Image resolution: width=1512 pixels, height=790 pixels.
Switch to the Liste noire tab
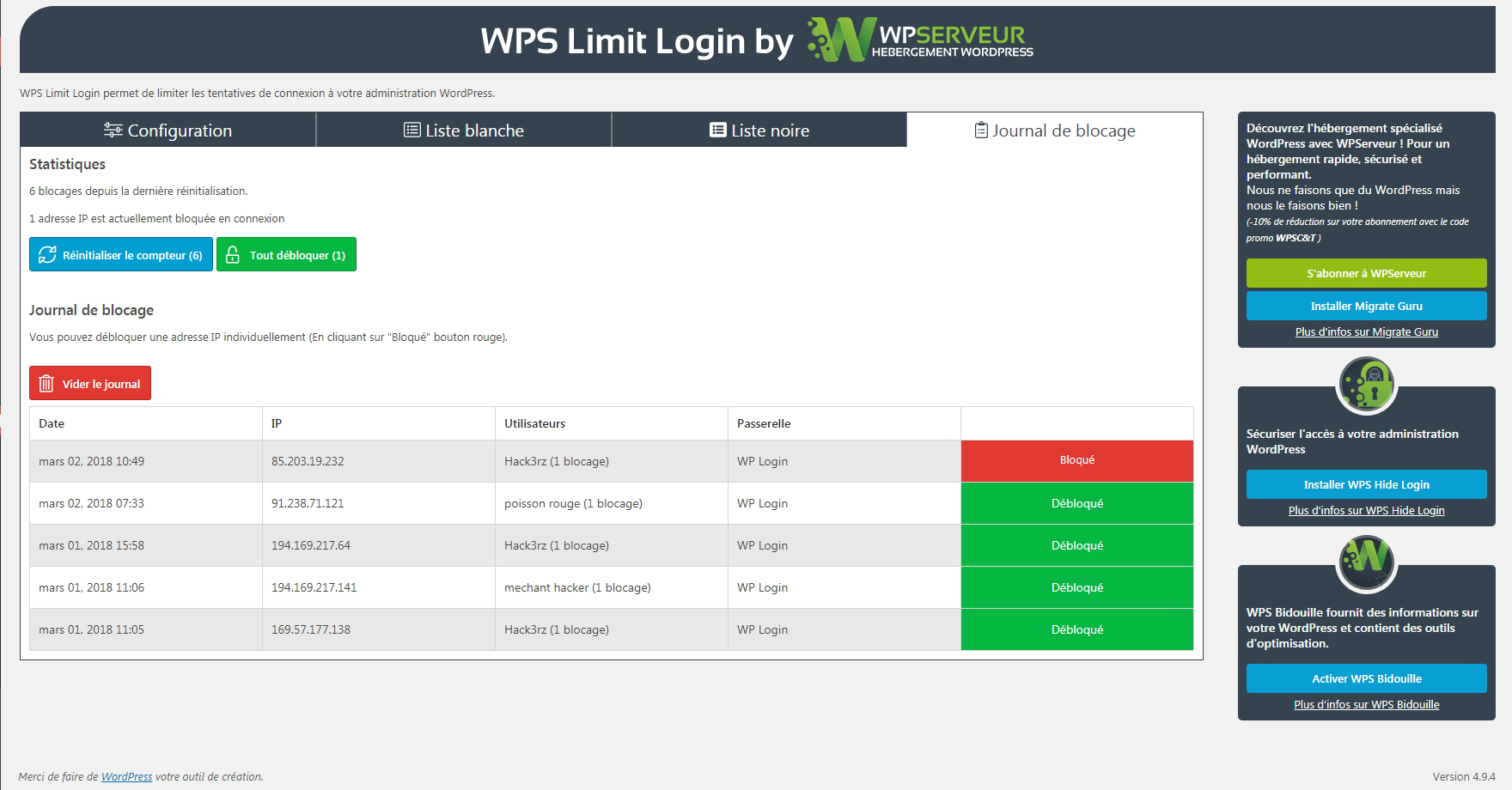tap(759, 130)
